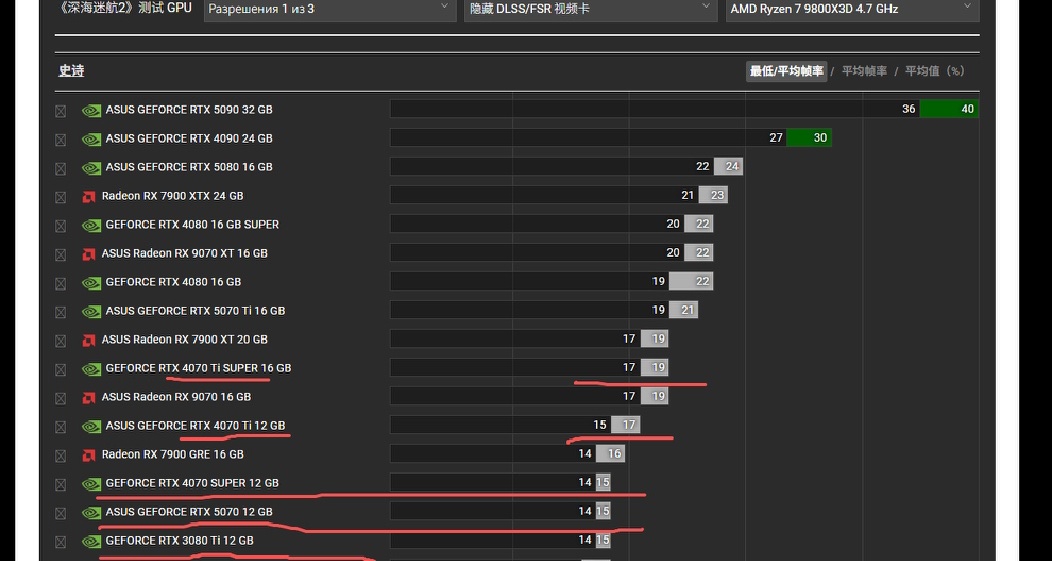Click the Radeon RX 7900 XTX minimum value 21
The height and width of the screenshot is (561, 1052).
click(687, 195)
